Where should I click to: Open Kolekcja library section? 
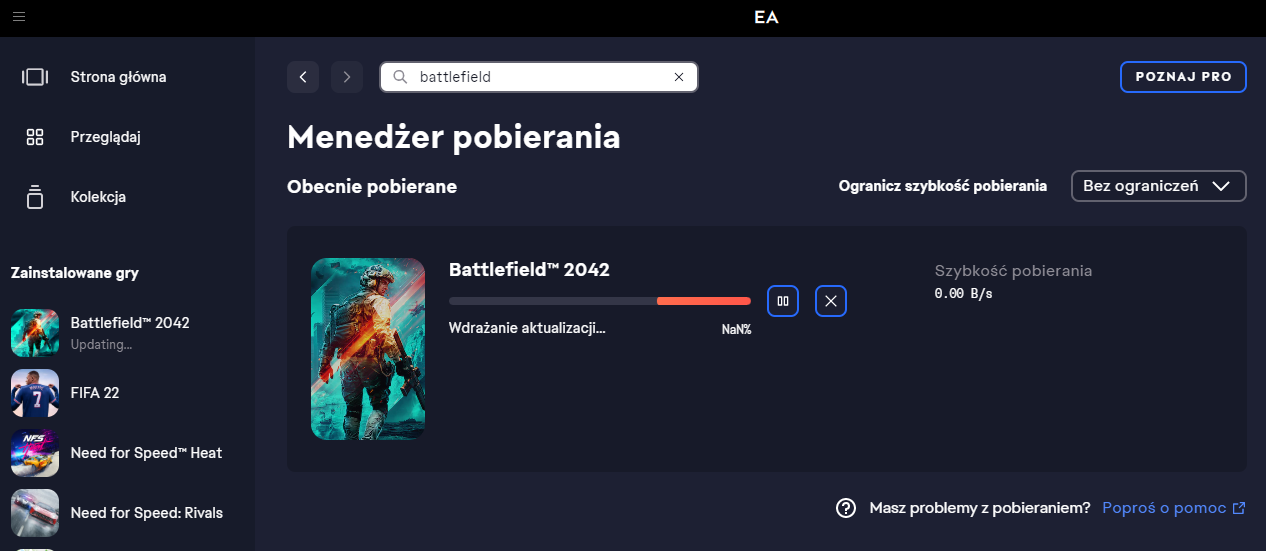pyautogui.click(x=98, y=197)
